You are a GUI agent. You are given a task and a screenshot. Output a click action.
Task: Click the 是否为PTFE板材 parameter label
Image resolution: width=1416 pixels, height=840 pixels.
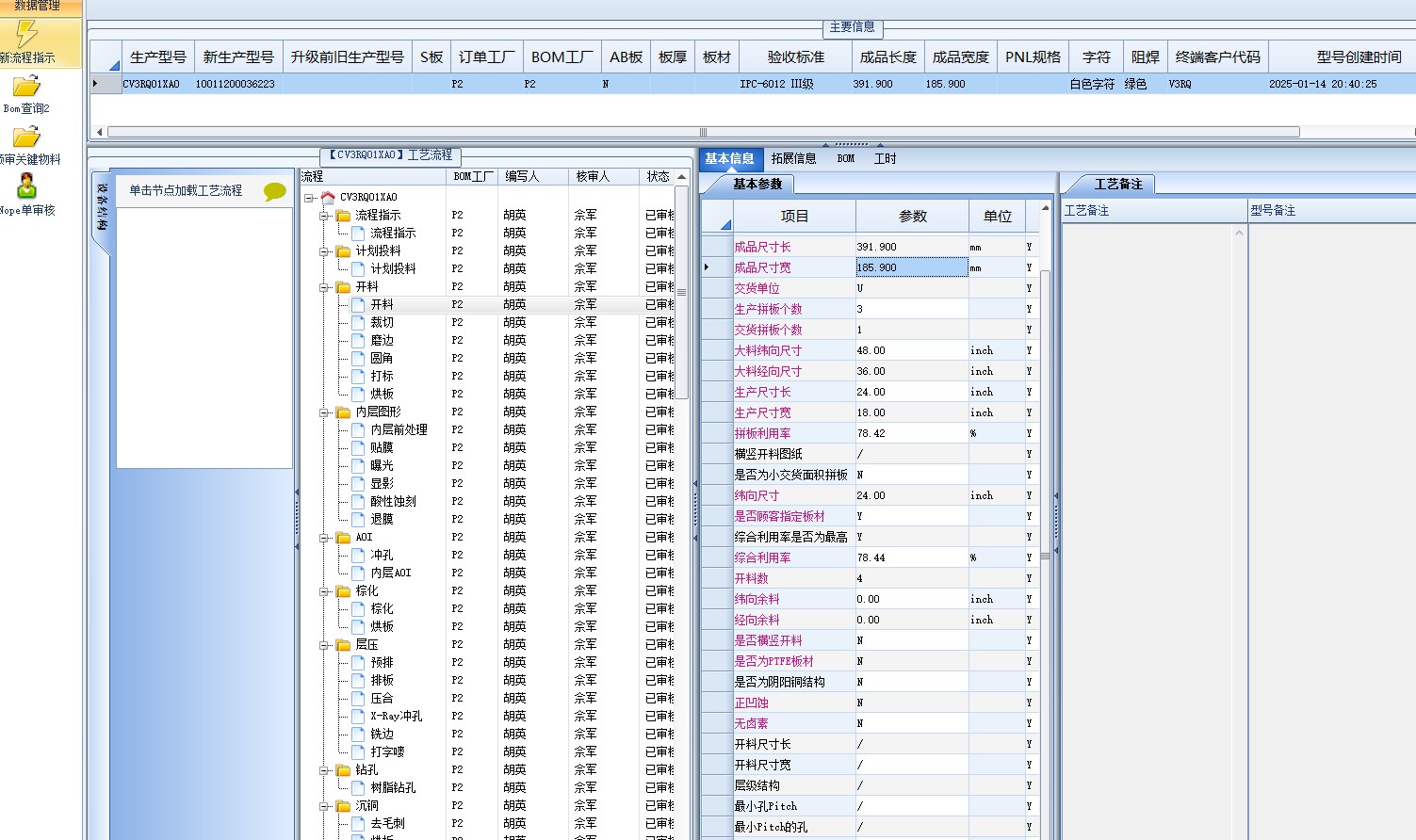pos(773,662)
